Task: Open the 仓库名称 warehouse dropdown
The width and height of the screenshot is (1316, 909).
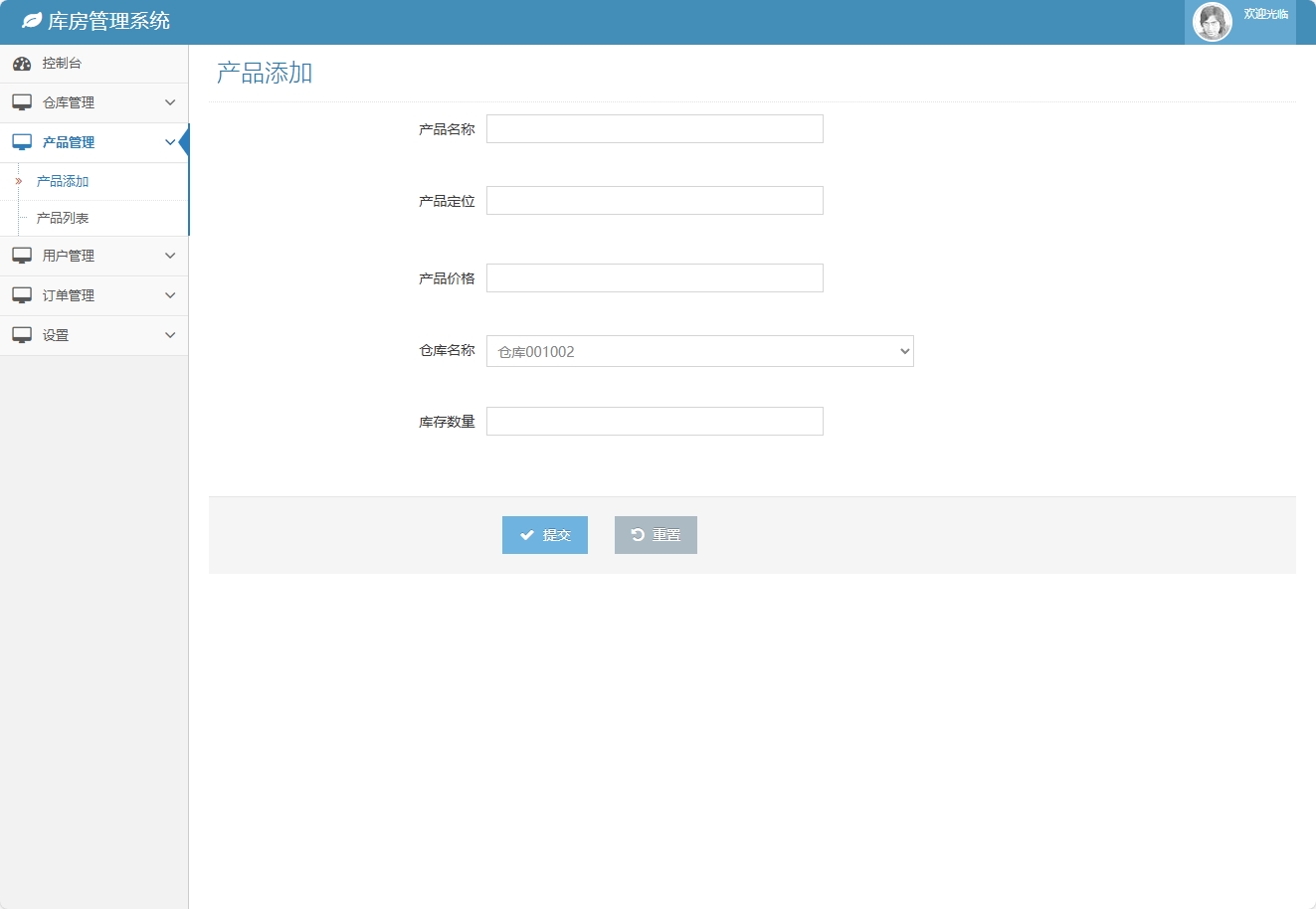Action: (699, 351)
